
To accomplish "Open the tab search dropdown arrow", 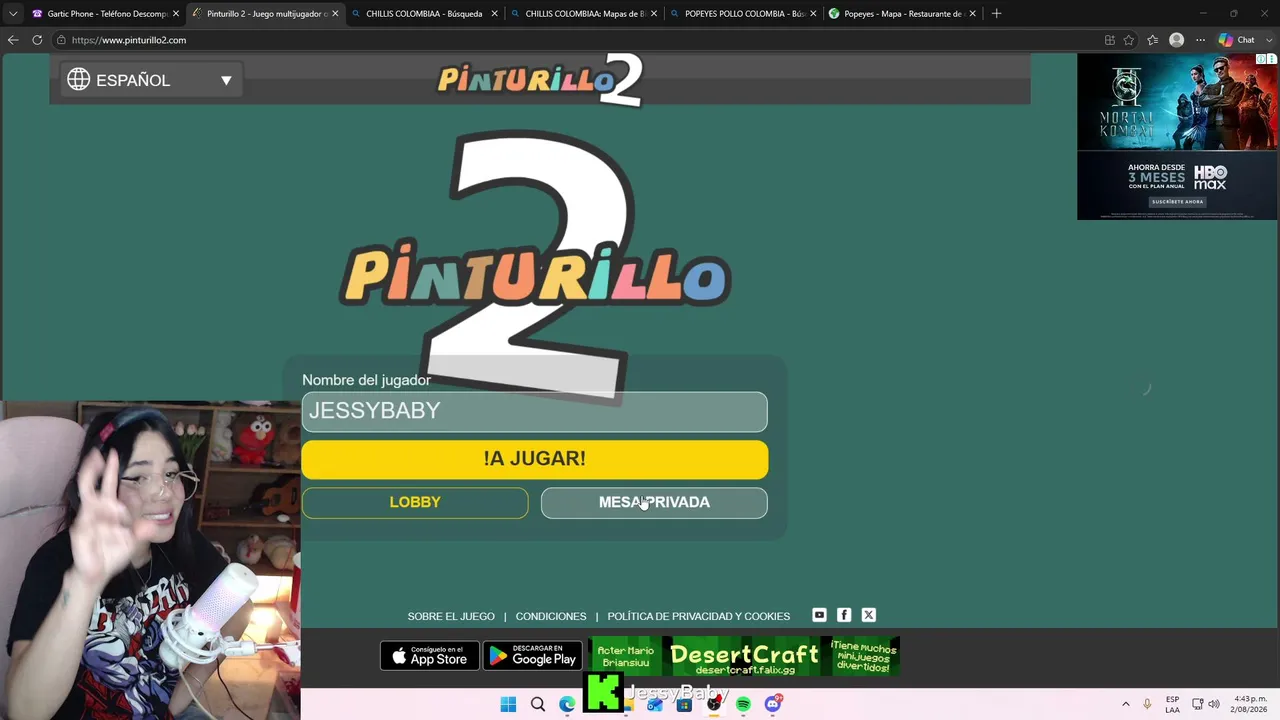I will [13, 14].
